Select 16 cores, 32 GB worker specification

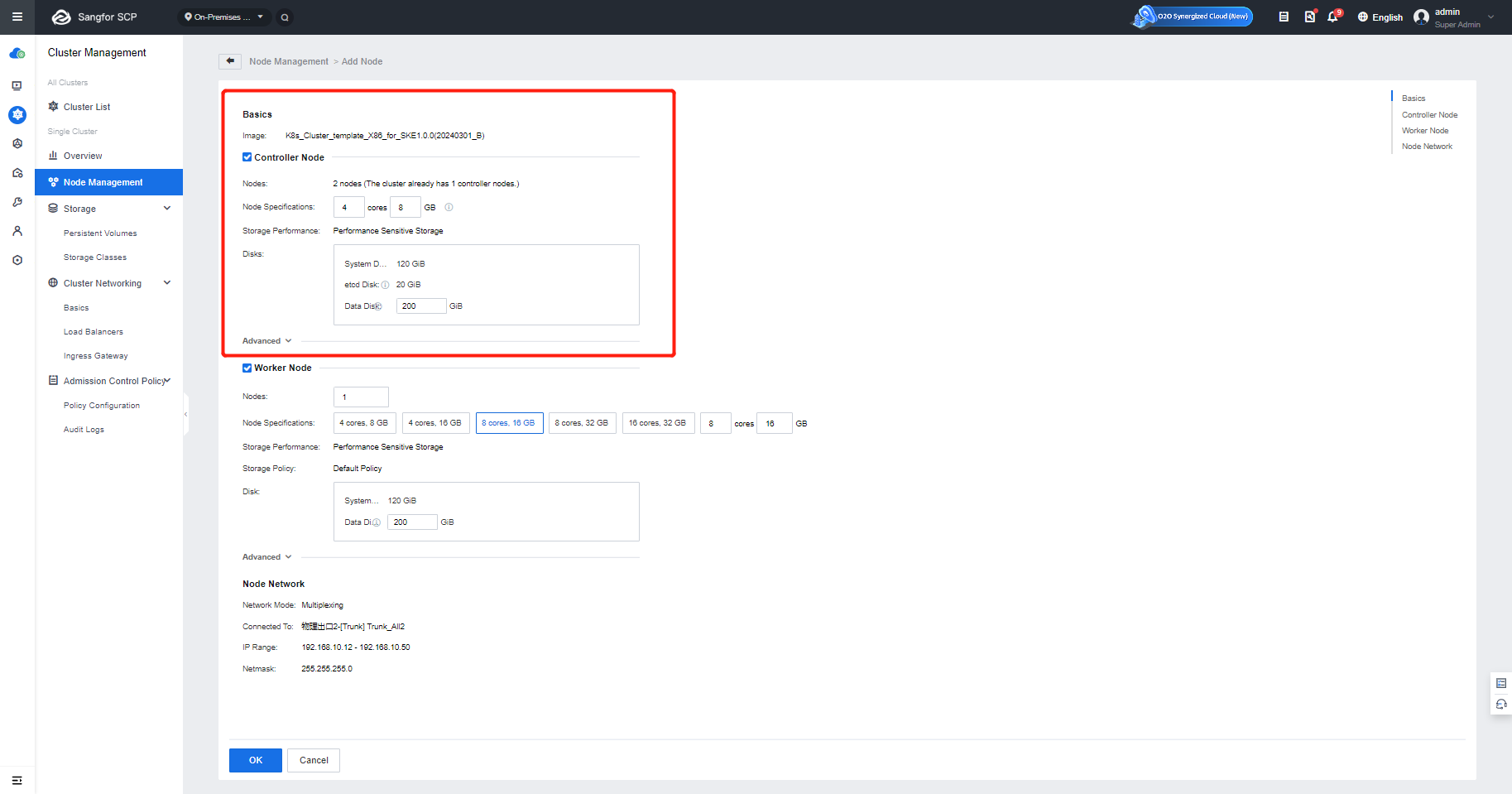point(657,423)
